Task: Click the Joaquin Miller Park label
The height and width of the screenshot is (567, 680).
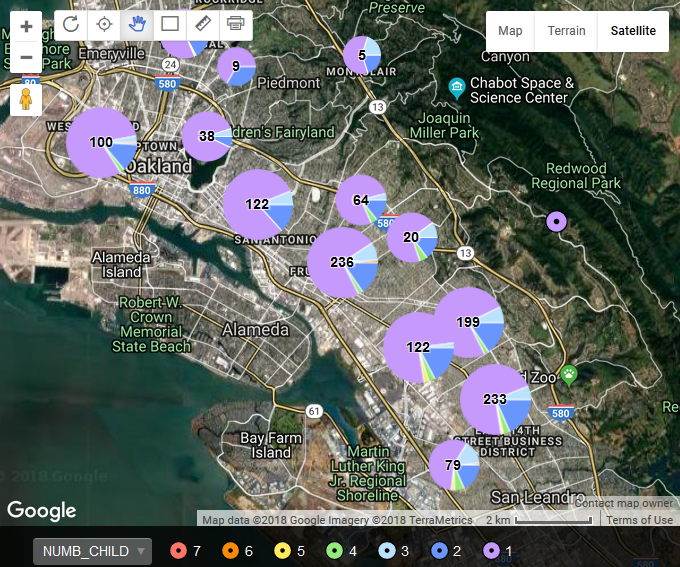Action: pos(445,125)
